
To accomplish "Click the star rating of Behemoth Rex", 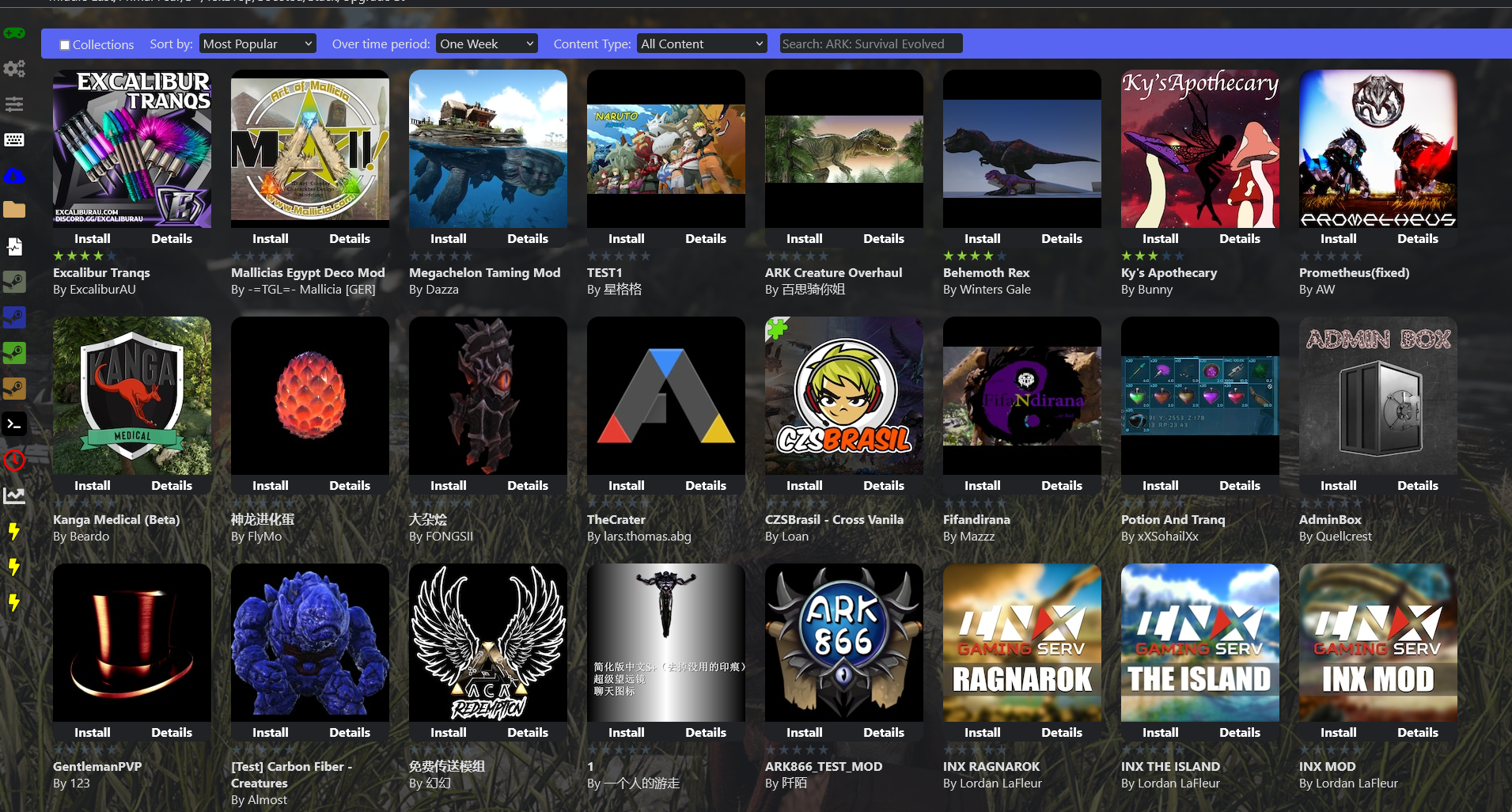I will 975,256.
